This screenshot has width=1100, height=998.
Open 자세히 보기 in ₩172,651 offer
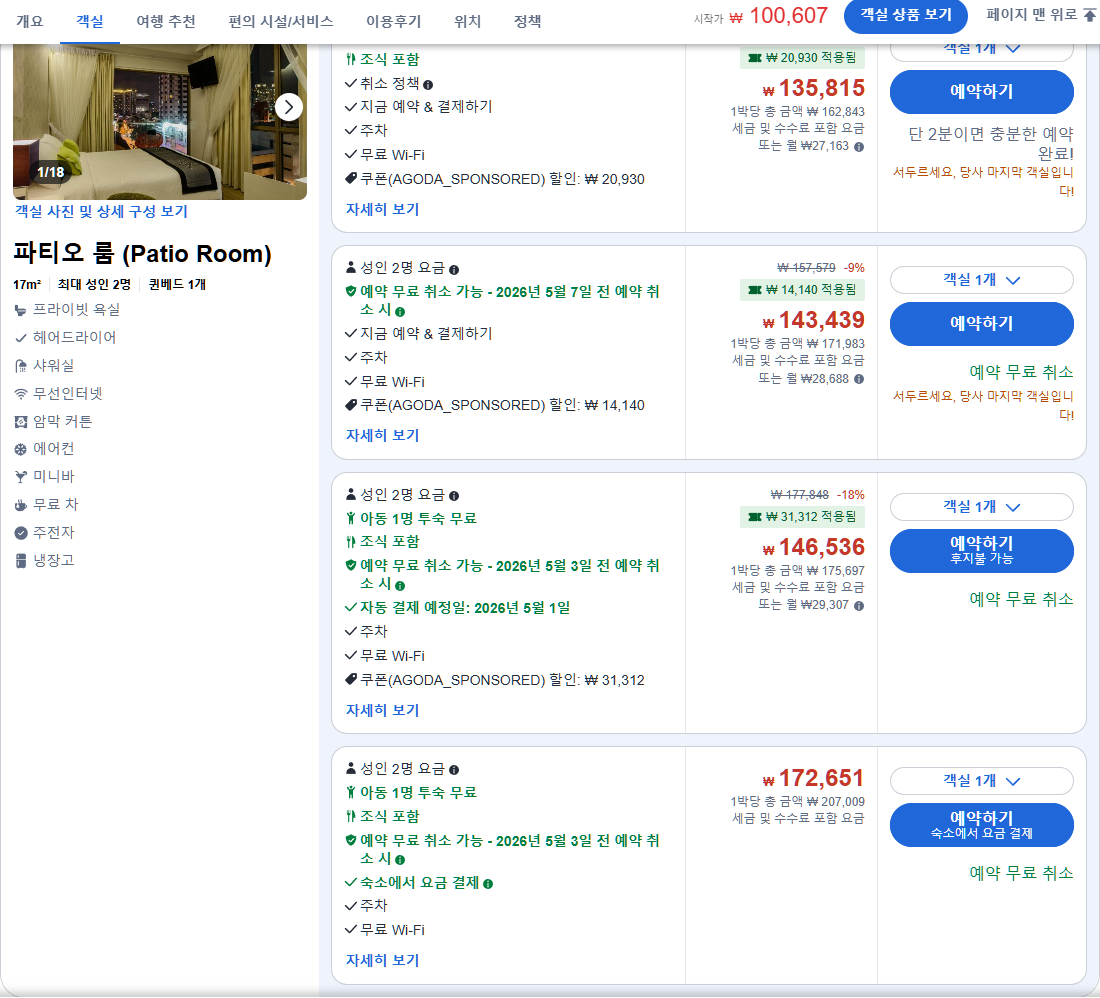click(x=382, y=959)
